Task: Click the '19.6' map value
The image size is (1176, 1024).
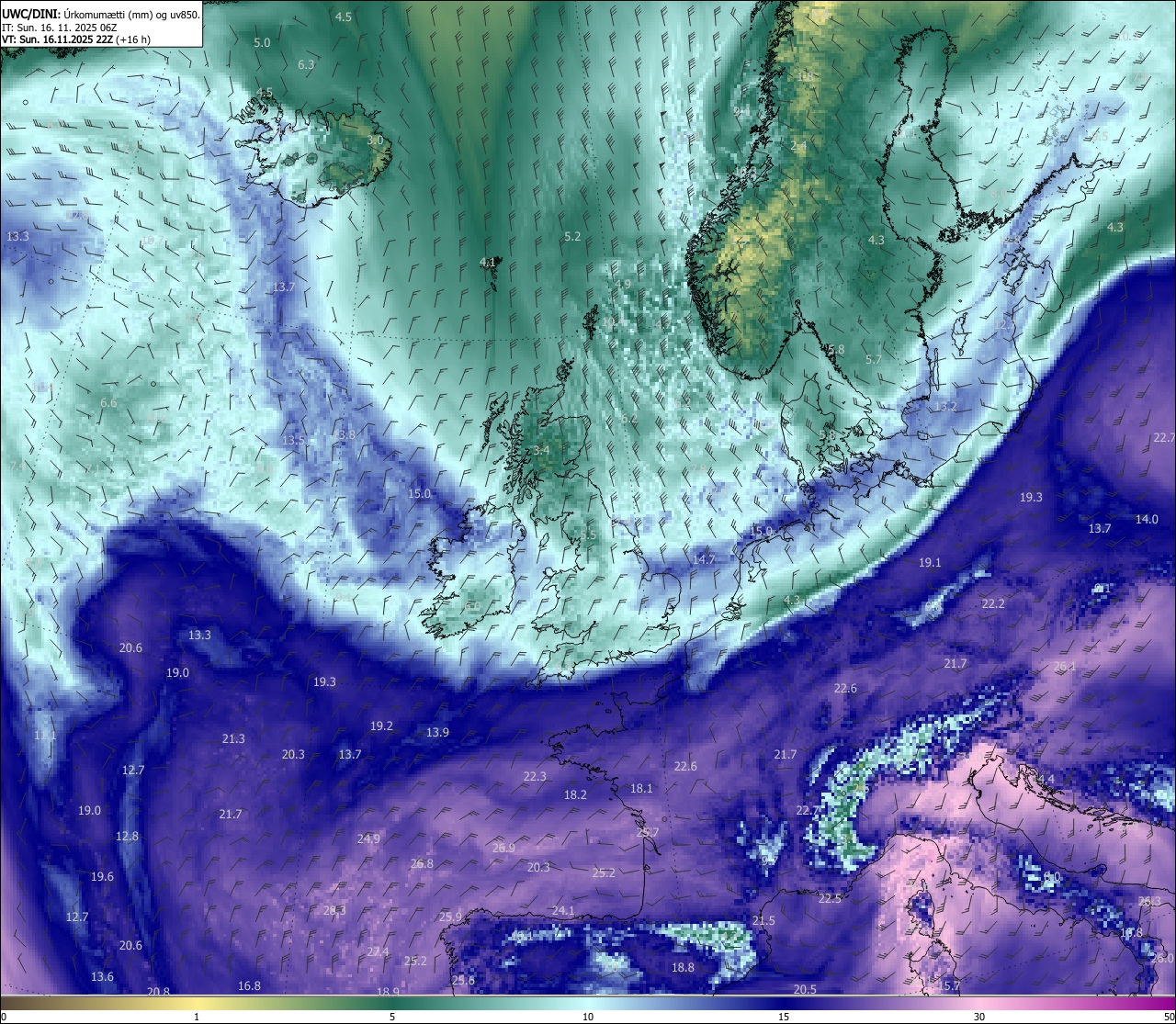Action: click(x=102, y=876)
